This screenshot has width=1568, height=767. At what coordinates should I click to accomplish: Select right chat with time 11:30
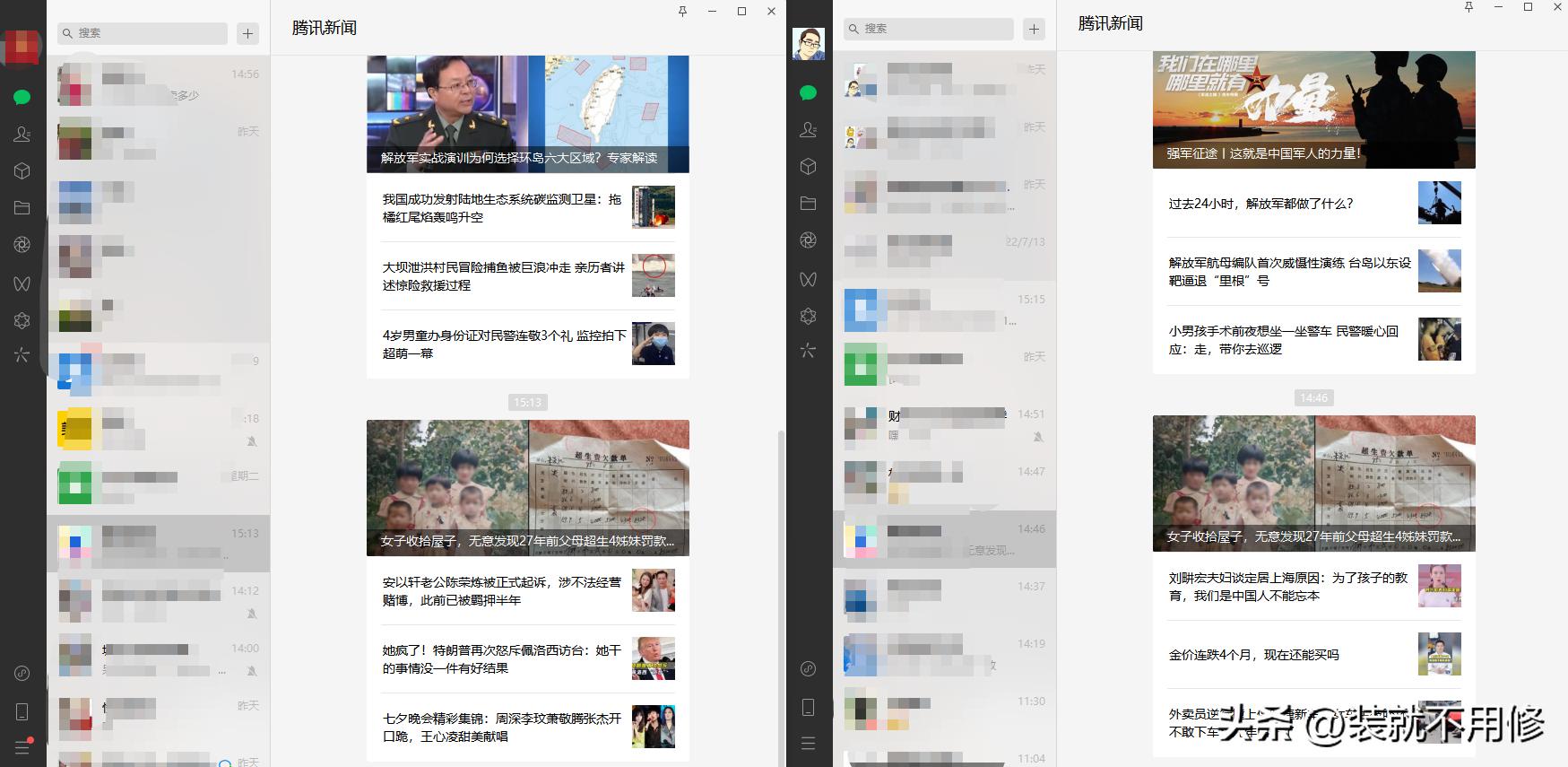click(945, 711)
